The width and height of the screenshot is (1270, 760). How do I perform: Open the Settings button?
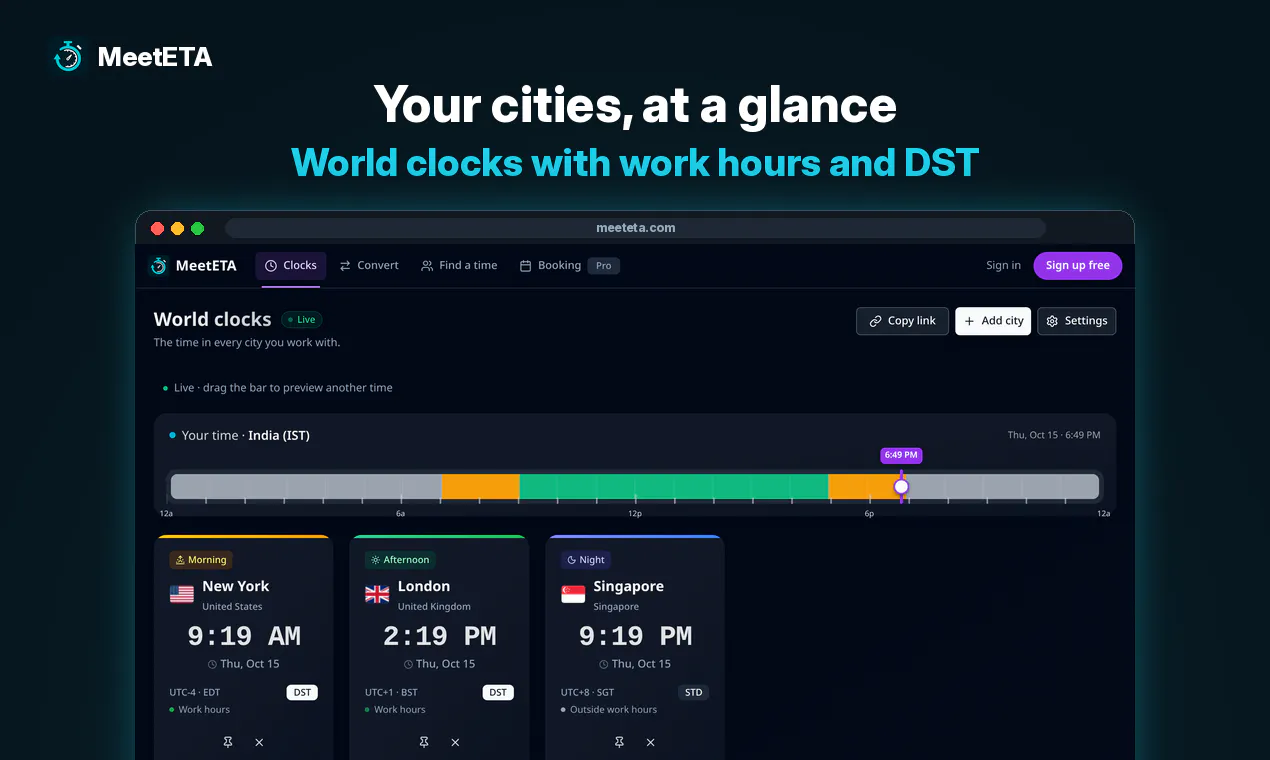[1077, 321]
